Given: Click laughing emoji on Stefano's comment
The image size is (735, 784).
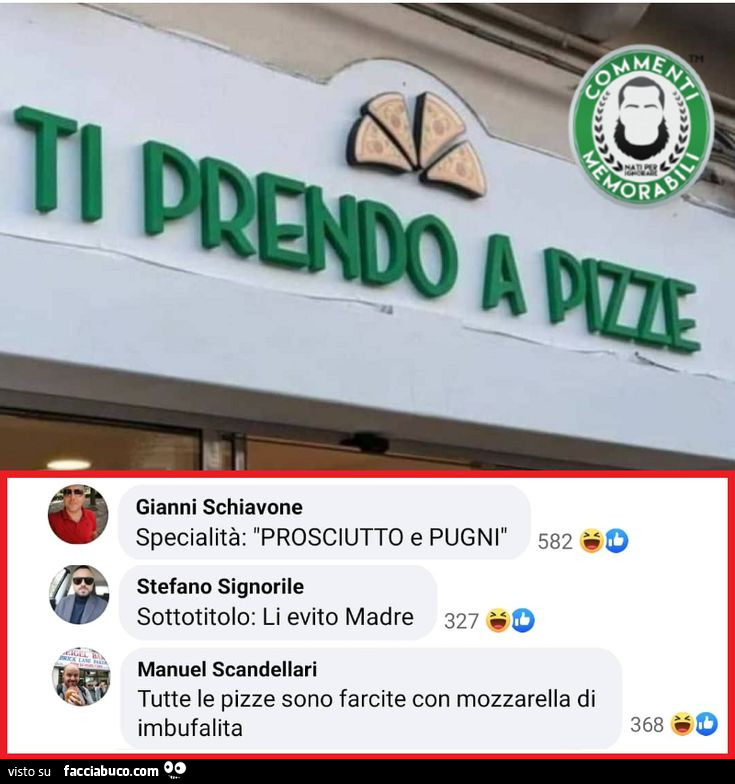Looking at the screenshot, I should pos(498,620).
